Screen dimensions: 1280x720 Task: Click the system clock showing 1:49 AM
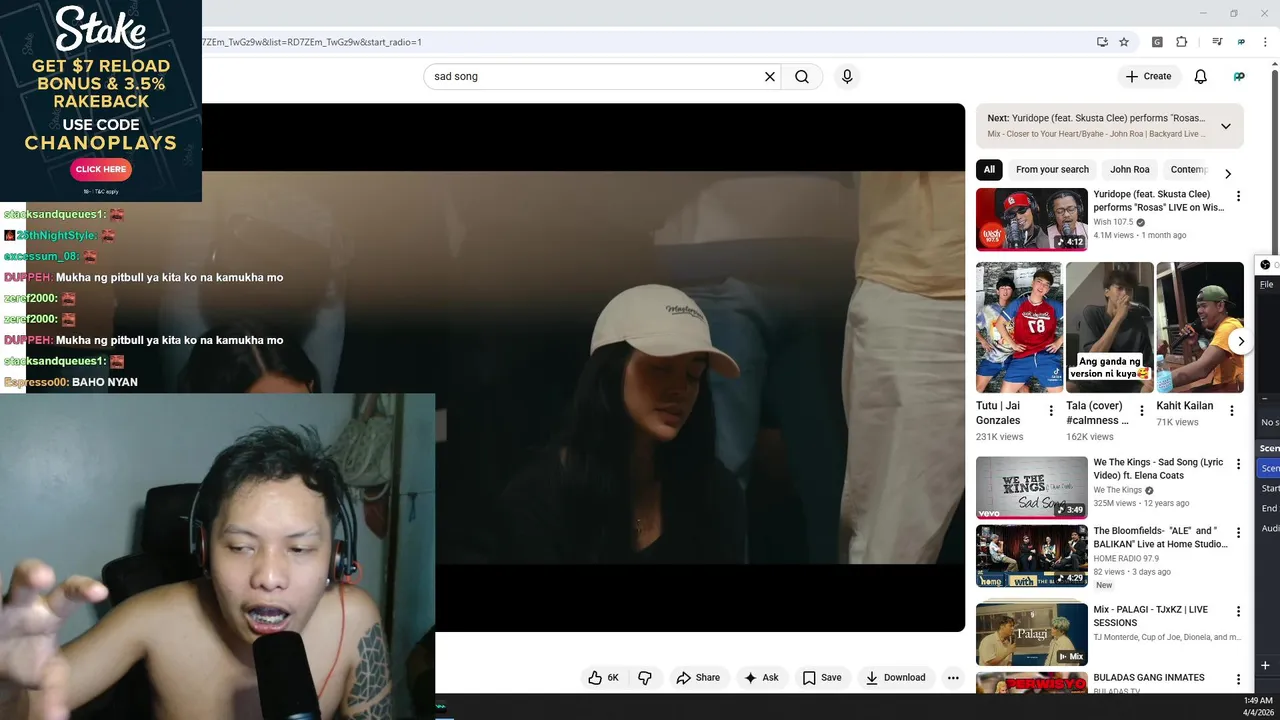tap(1257, 701)
